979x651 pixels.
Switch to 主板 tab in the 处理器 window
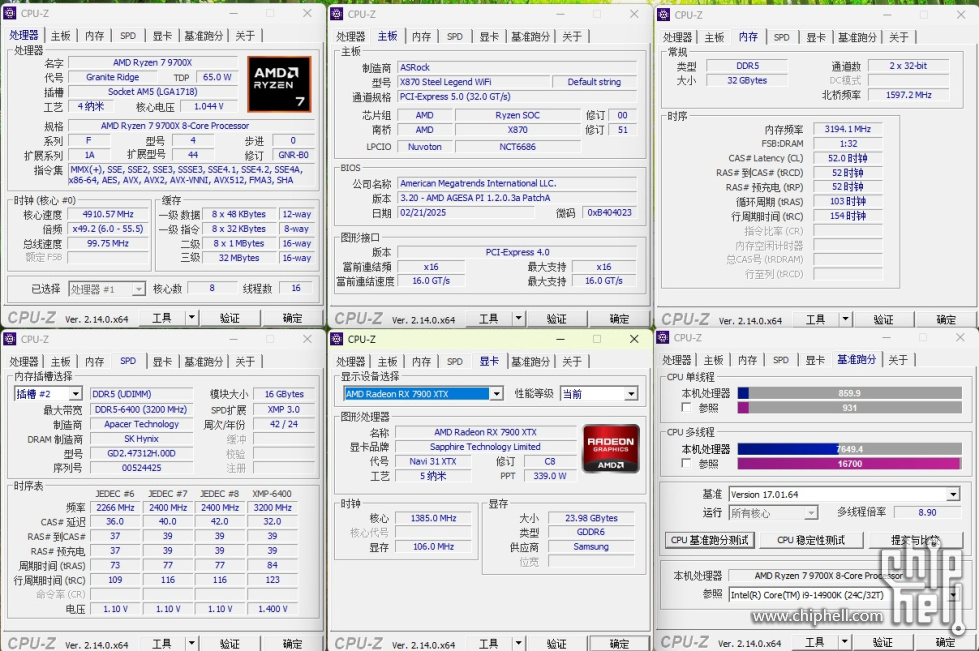click(61, 36)
